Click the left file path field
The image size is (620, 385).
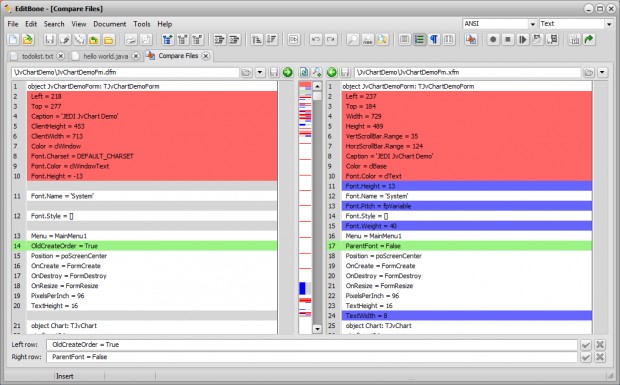(x=125, y=72)
